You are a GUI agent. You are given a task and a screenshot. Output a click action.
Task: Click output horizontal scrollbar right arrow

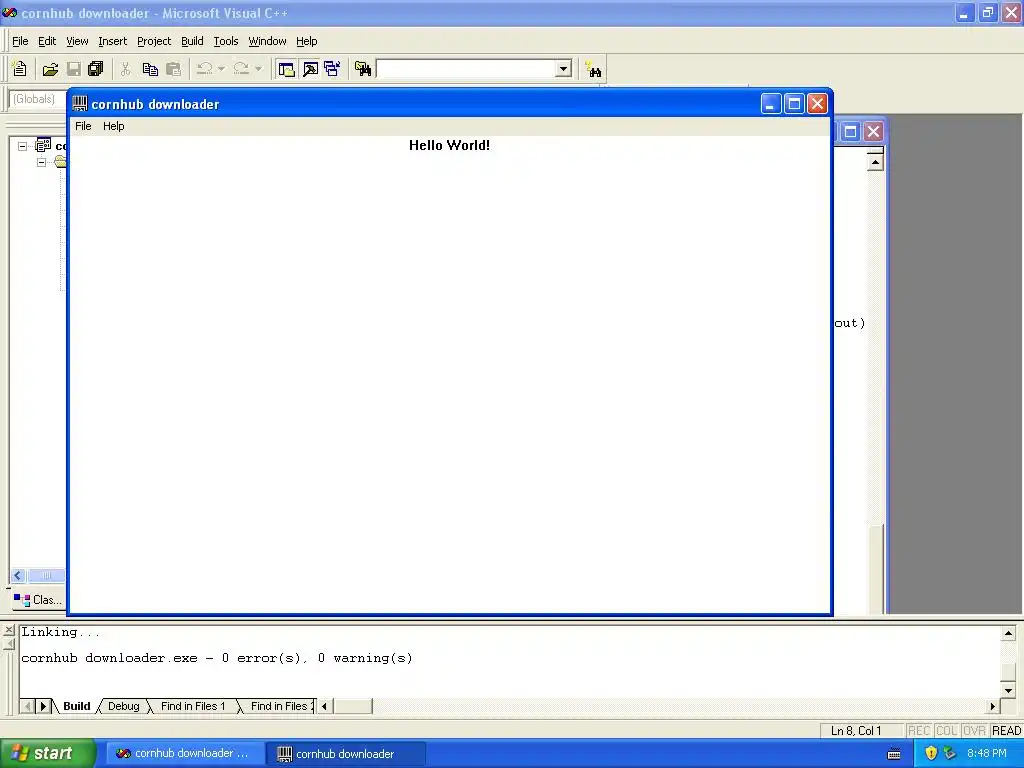coord(993,706)
